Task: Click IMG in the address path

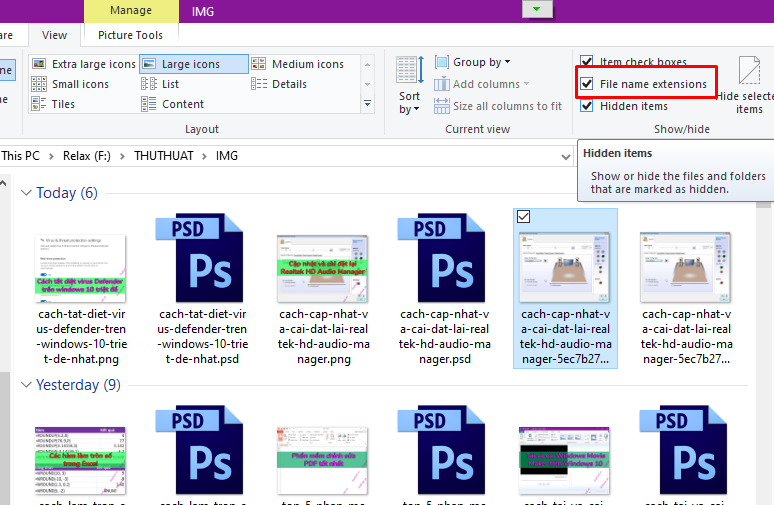Action: [x=227, y=156]
